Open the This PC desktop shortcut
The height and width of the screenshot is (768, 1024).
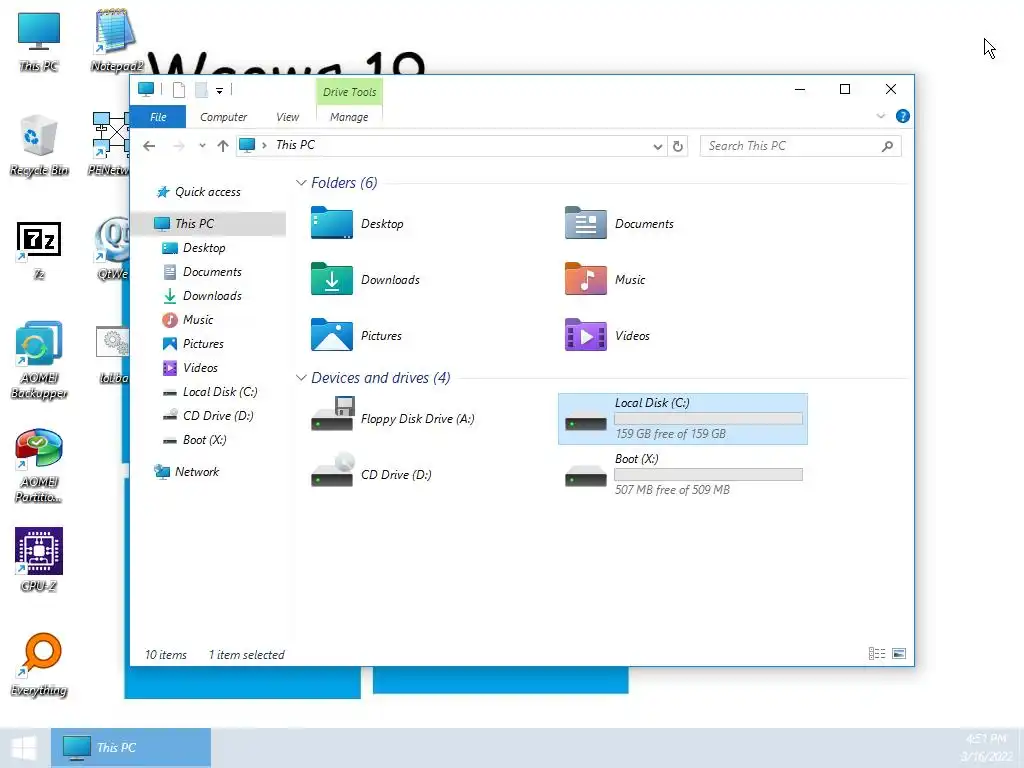(x=39, y=40)
